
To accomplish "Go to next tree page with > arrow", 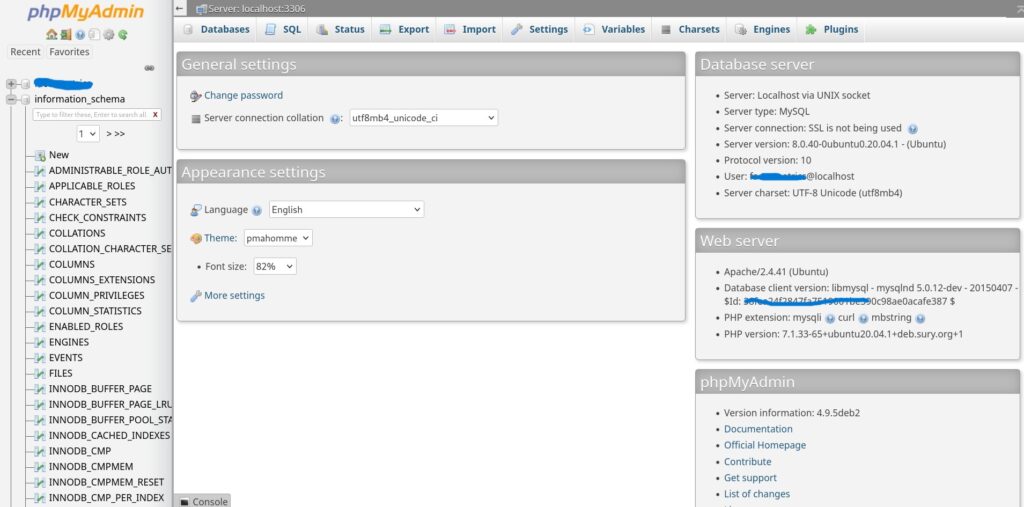I will [x=108, y=134].
